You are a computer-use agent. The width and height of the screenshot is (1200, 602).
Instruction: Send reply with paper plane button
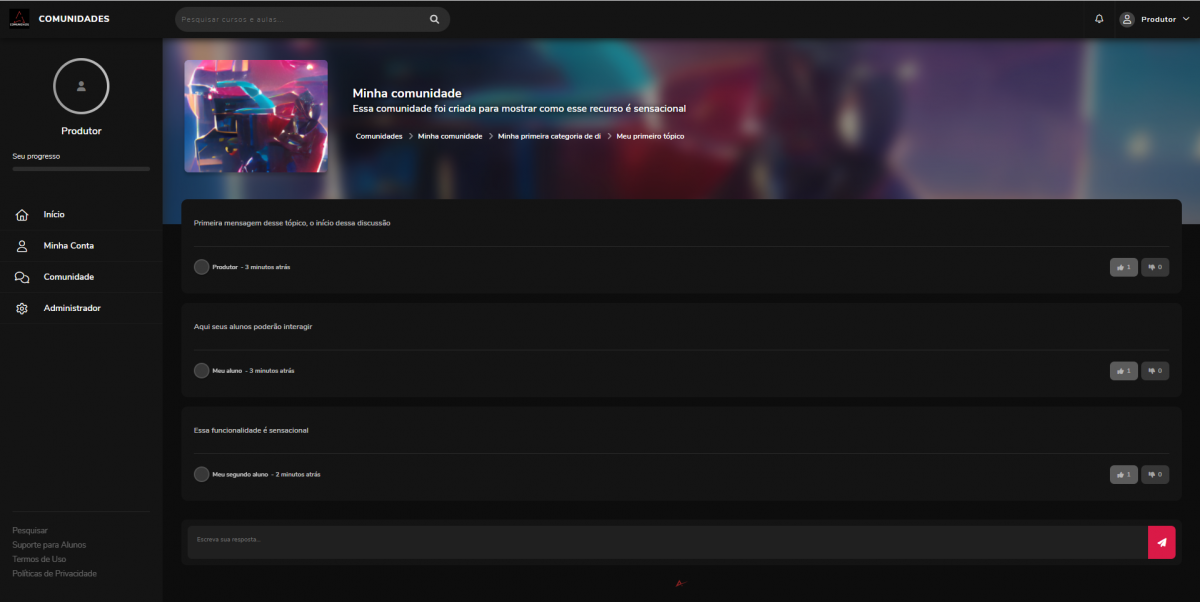tap(1161, 542)
